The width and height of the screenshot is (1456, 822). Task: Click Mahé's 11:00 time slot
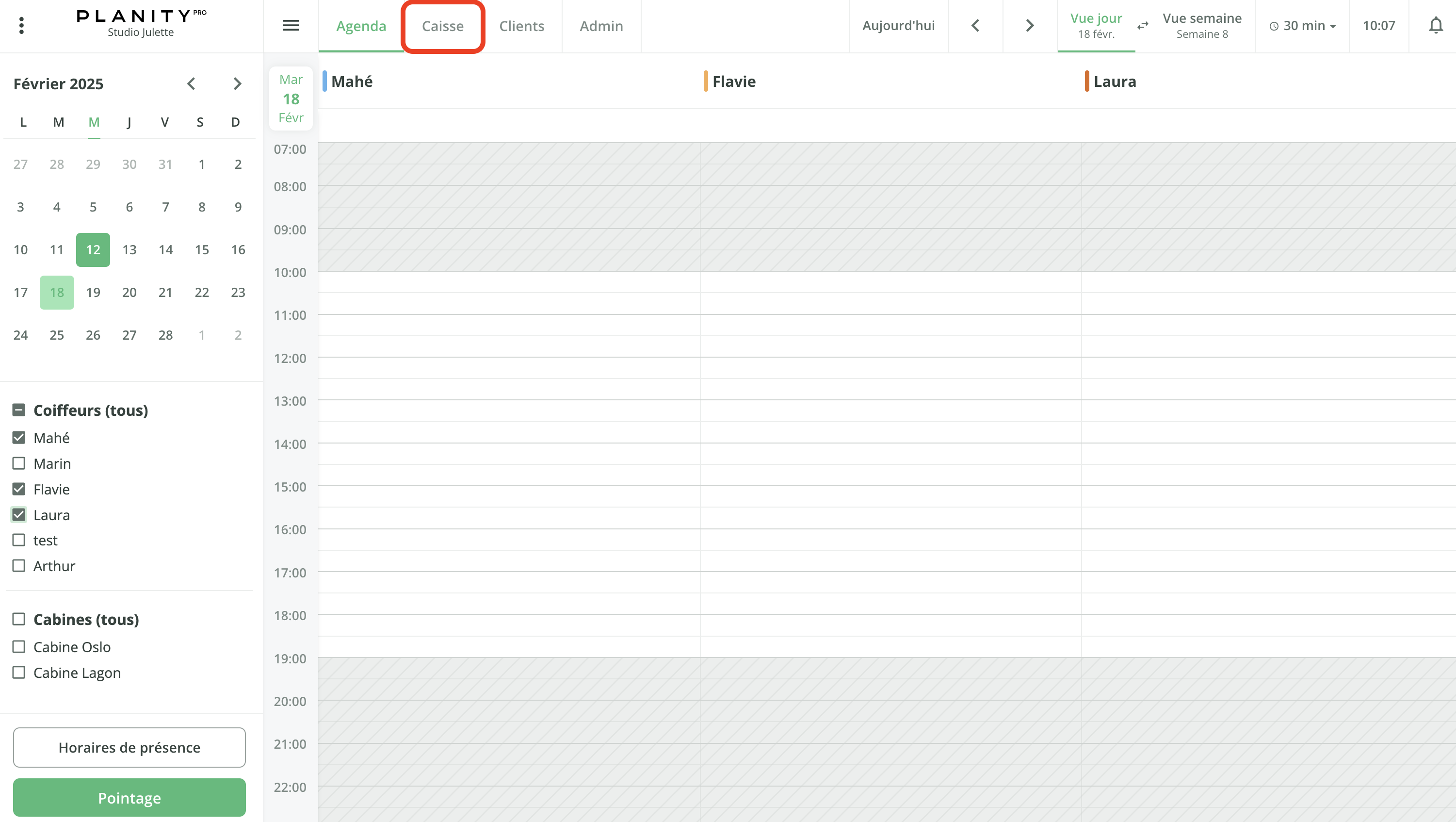coord(509,325)
